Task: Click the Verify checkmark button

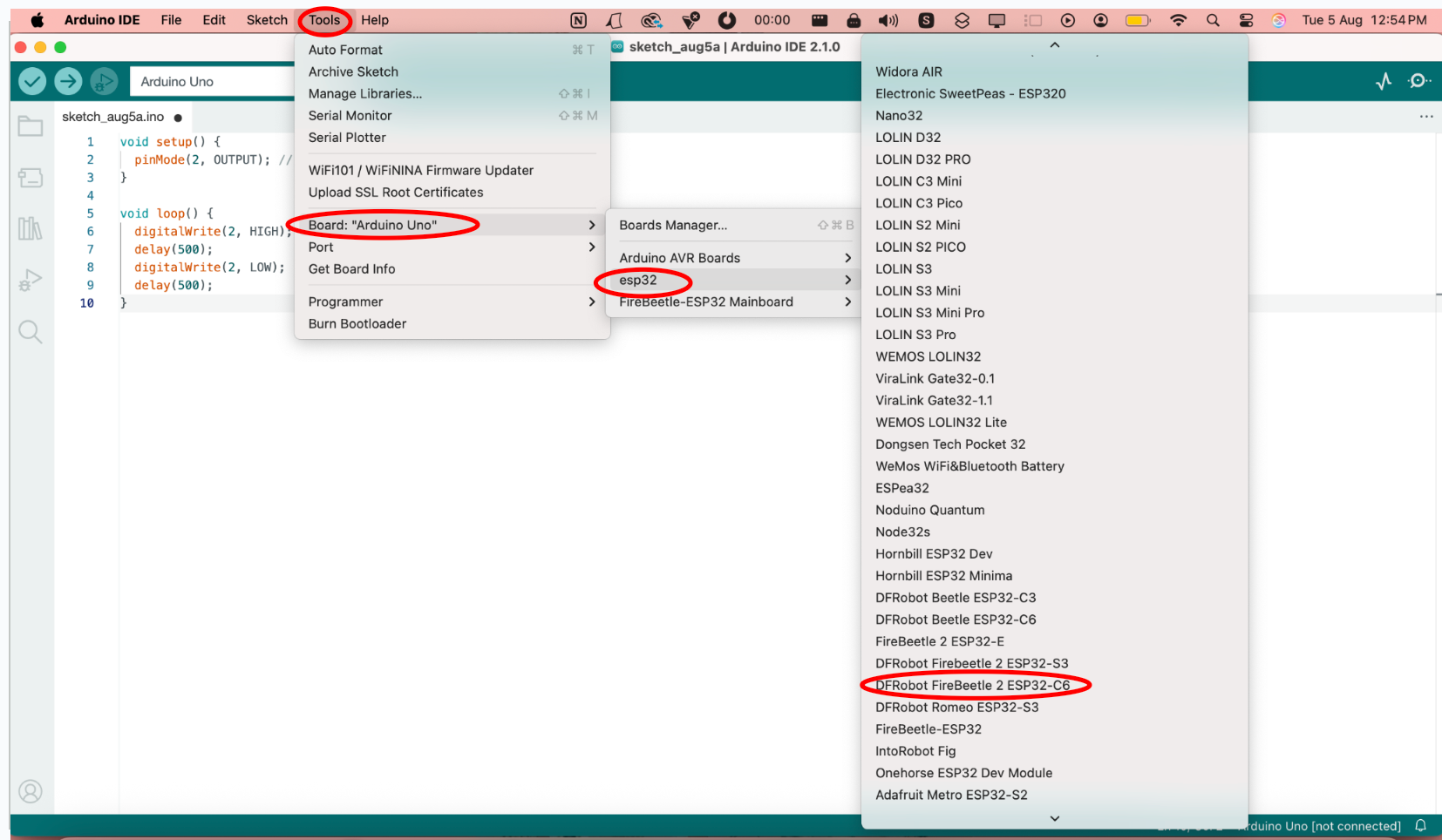Action: [x=32, y=81]
